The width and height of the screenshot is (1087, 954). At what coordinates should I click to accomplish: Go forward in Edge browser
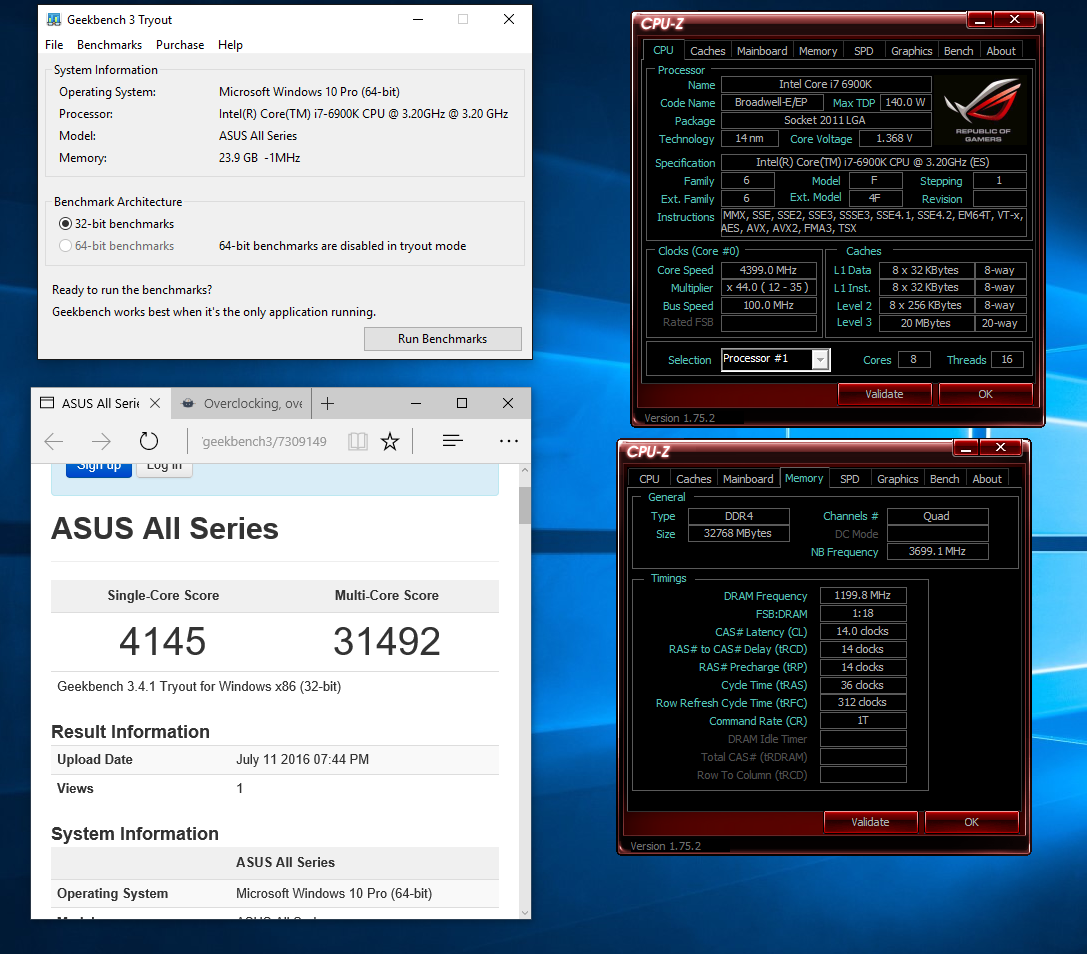click(x=101, y=441)
